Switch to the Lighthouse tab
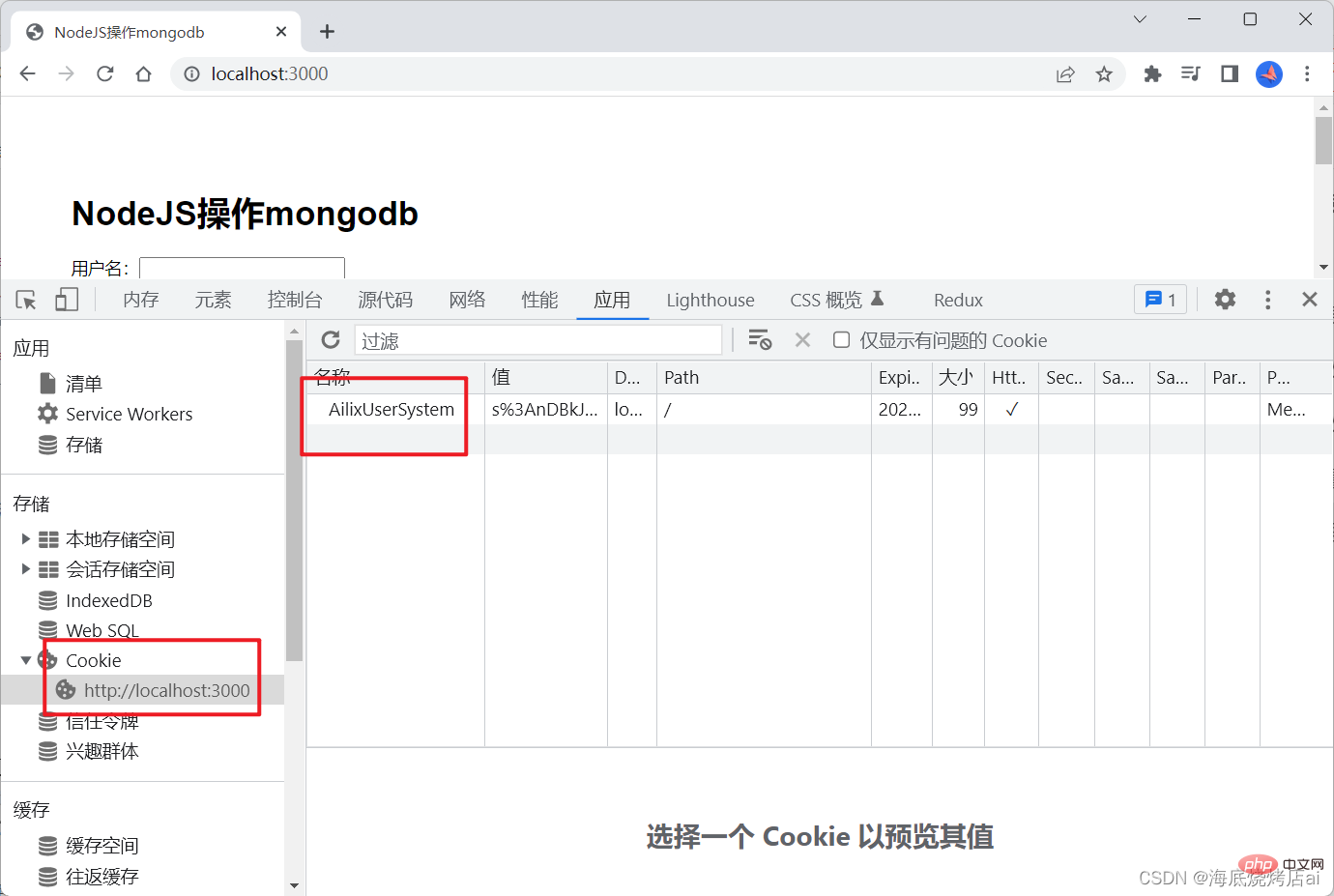 click(710, 300)
